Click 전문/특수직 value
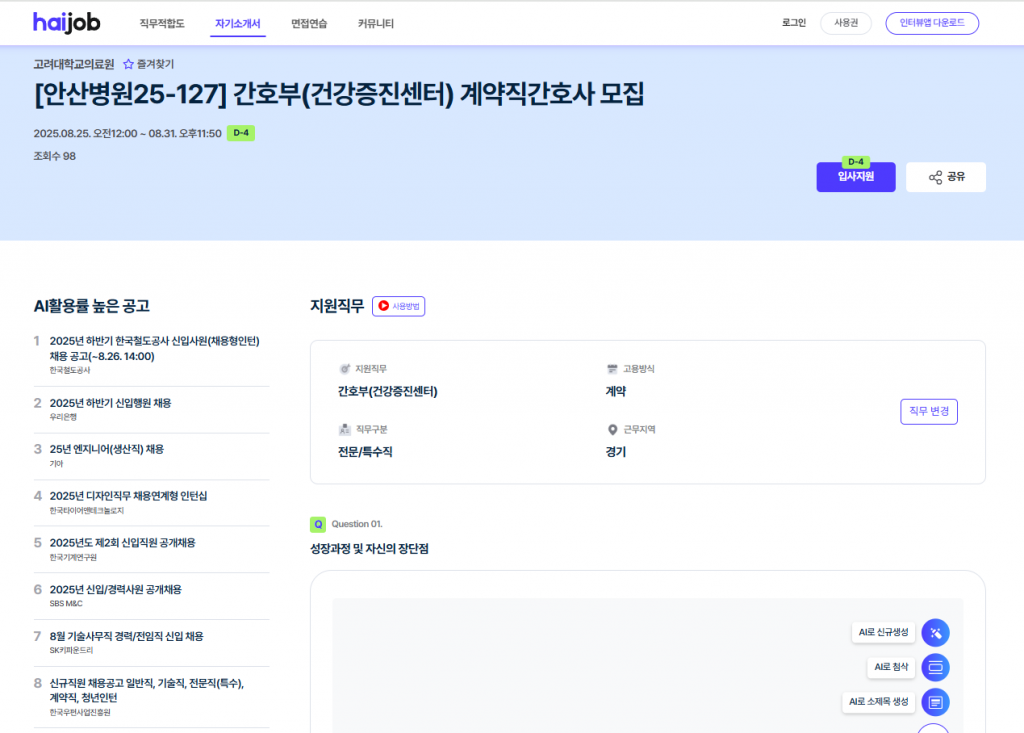 [365, 451]
